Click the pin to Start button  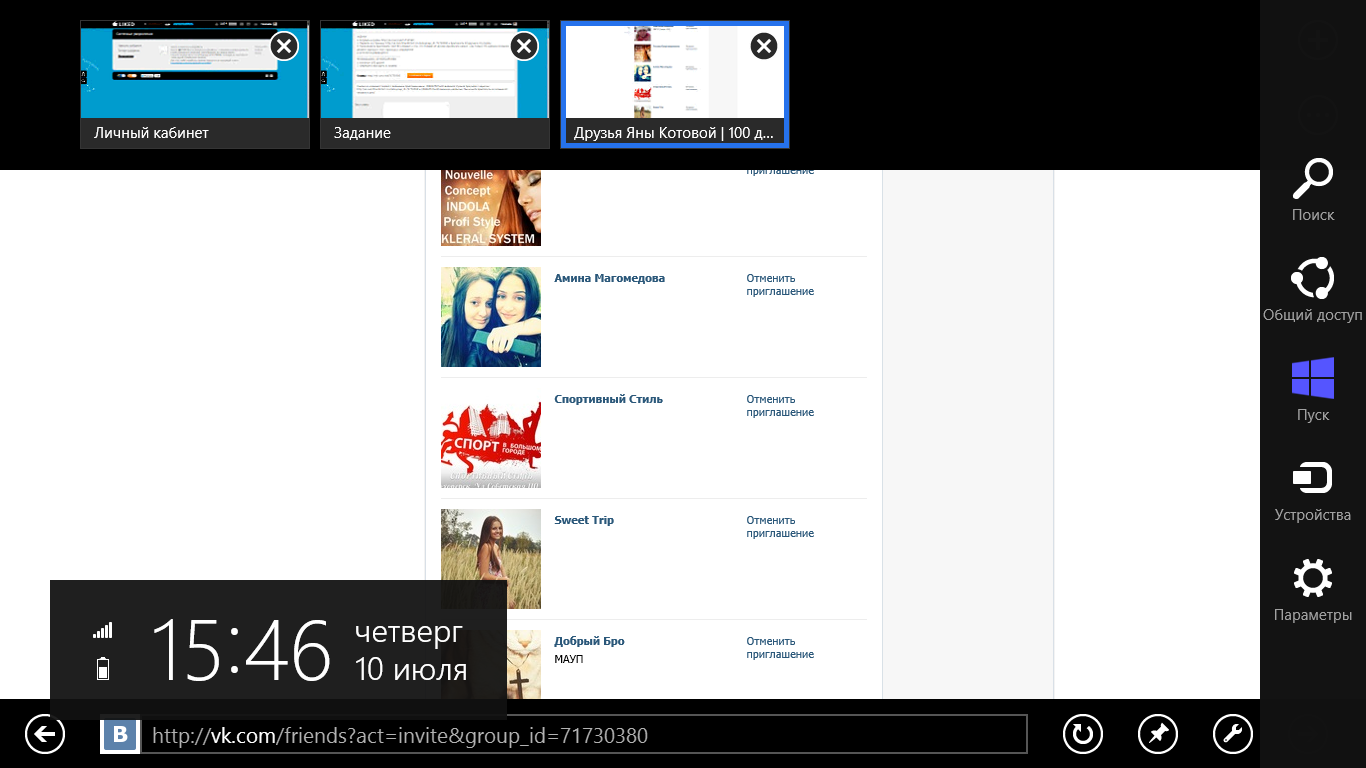click(x=1158, y=735)
